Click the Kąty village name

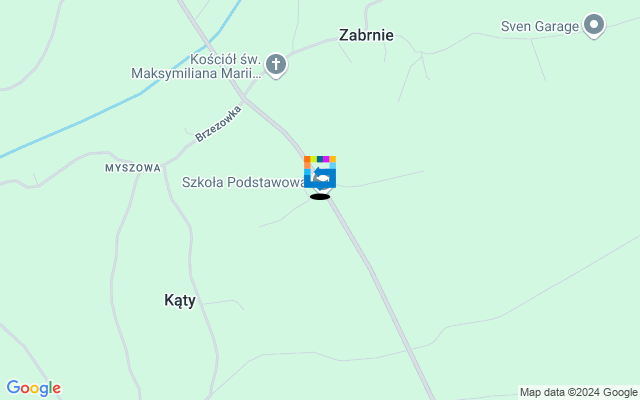coord(180,300)
